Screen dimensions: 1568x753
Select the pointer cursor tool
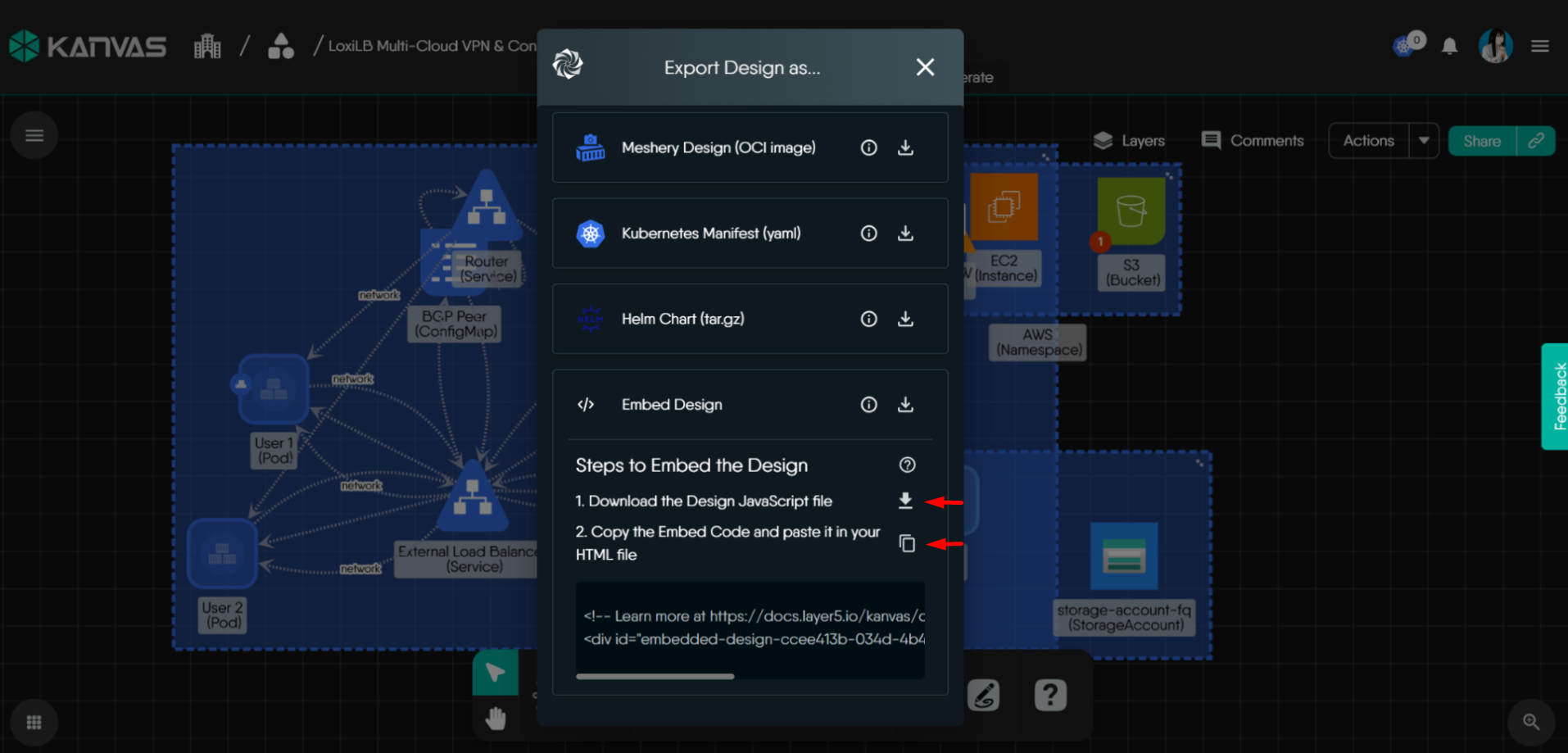(x=496, y=673)
